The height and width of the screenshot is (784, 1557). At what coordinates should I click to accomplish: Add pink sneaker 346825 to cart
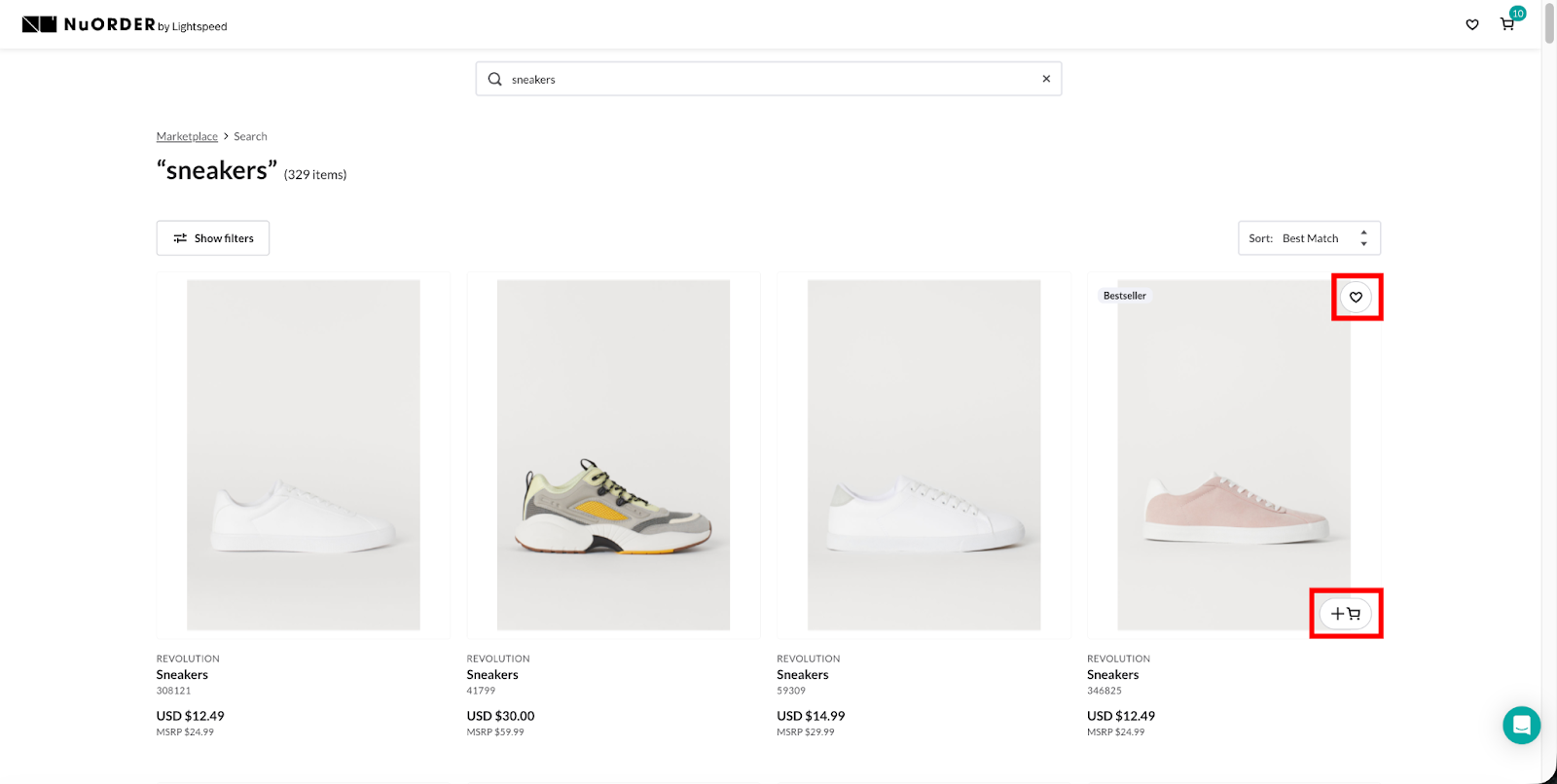pos(1346,614)
